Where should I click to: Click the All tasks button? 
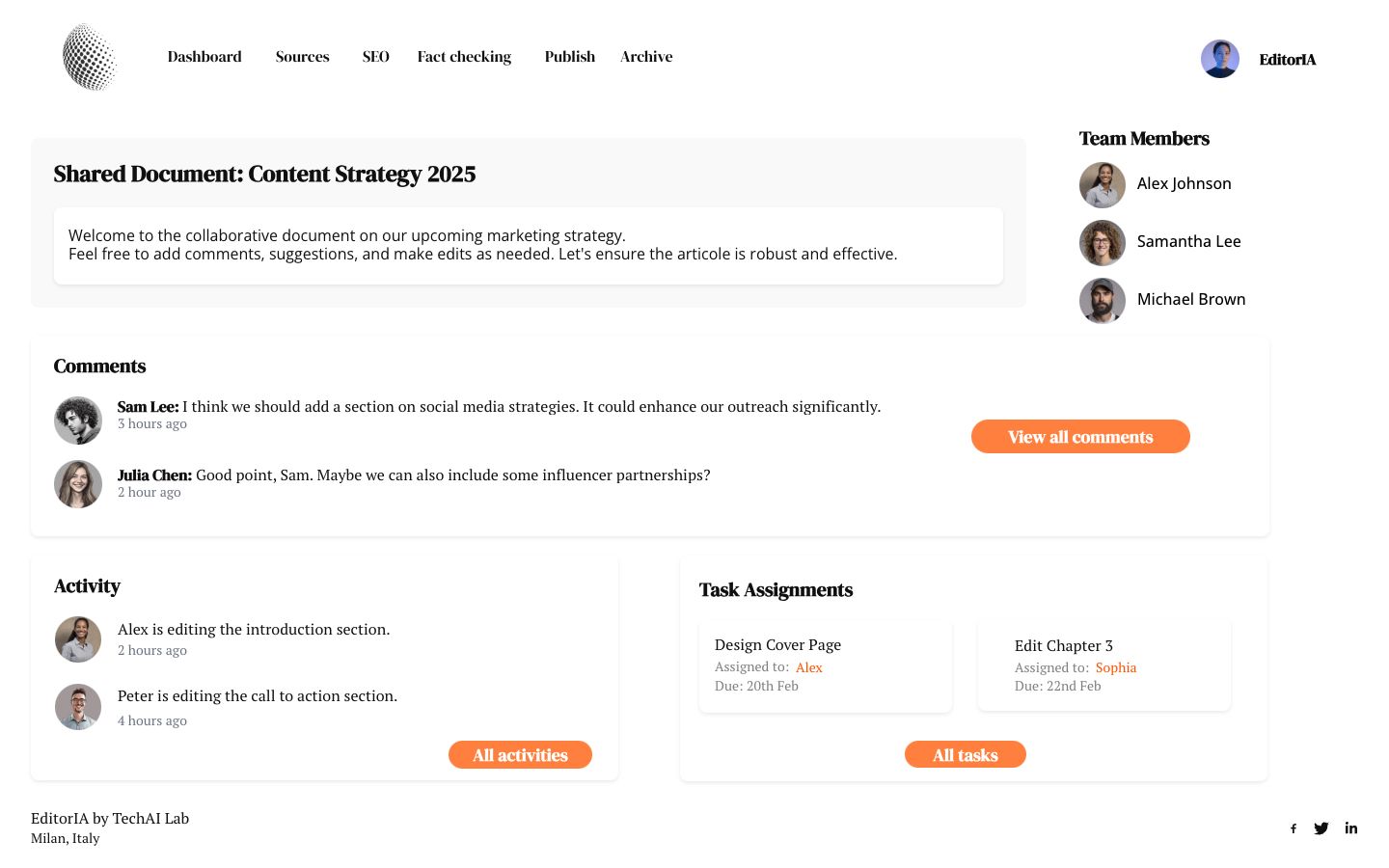pos(966,755)
